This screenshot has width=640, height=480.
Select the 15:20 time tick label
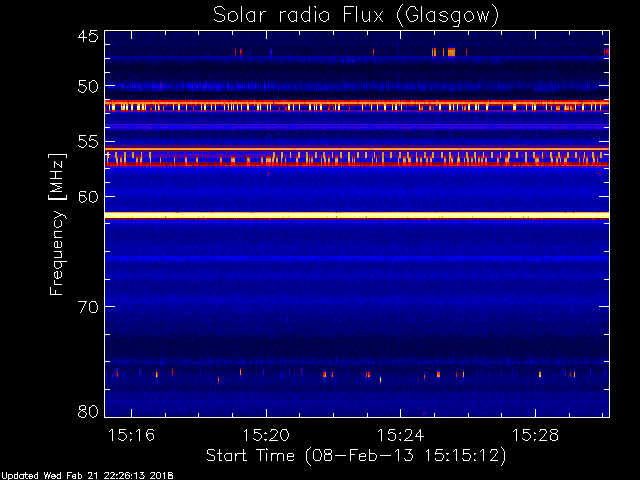266,435
